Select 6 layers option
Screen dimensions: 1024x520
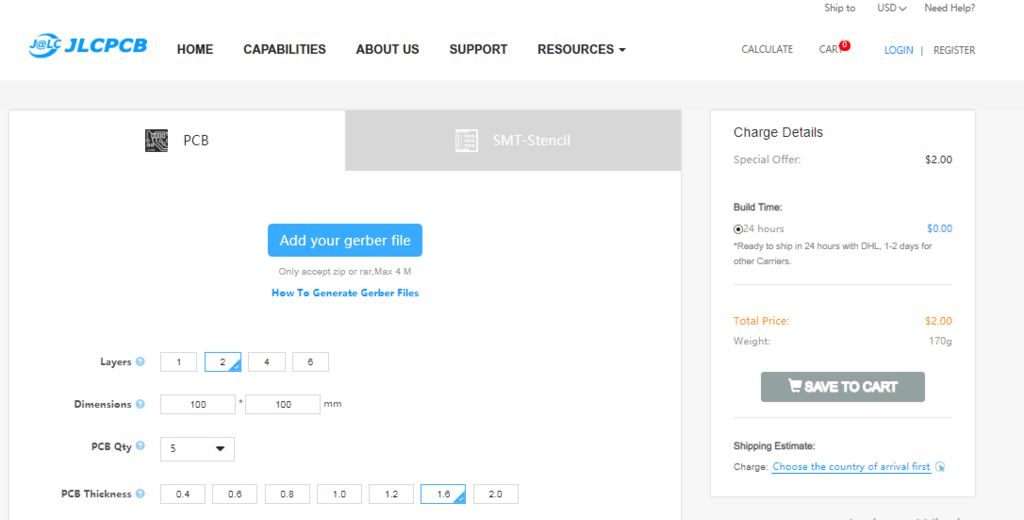[x=310, y=362]
